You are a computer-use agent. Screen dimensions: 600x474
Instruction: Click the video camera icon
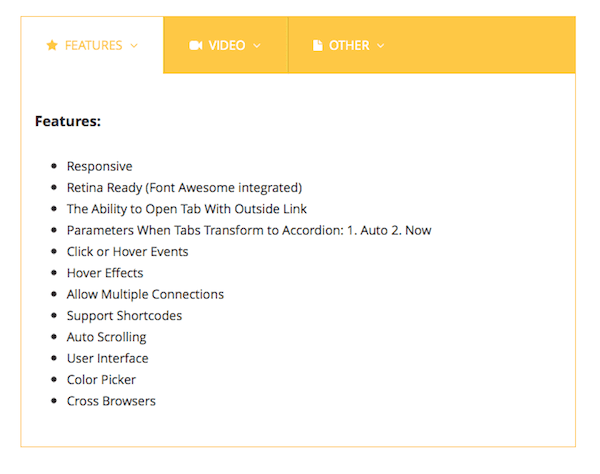195,45
